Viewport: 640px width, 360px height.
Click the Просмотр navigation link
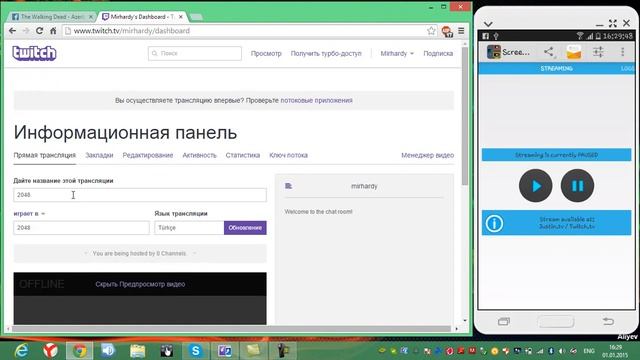coord(266,53)
